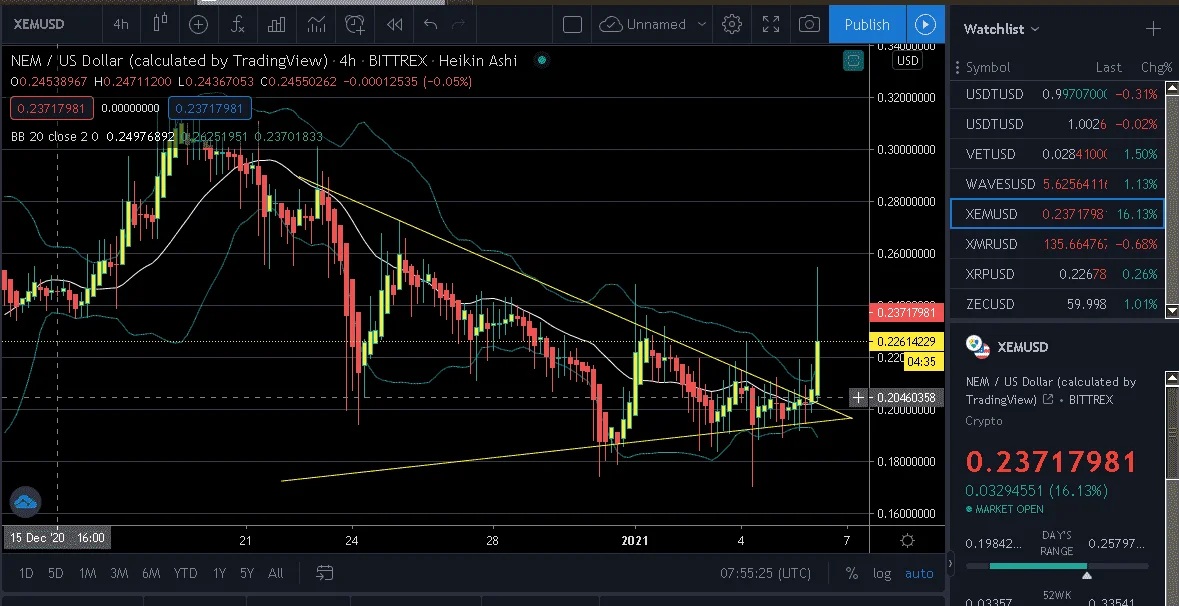Set range to 1M
The image size is (1179, 606).
click(87, 573)
